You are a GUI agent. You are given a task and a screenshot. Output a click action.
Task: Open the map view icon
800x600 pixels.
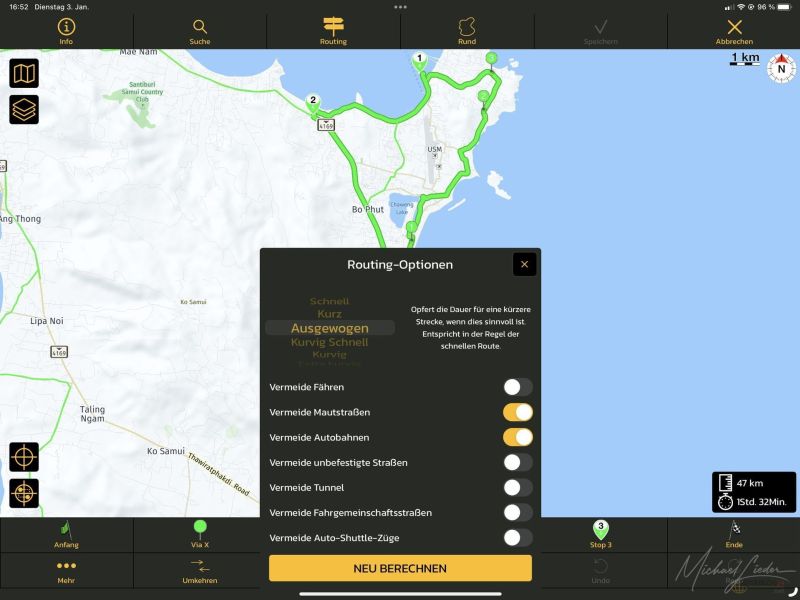click(24, 73)
